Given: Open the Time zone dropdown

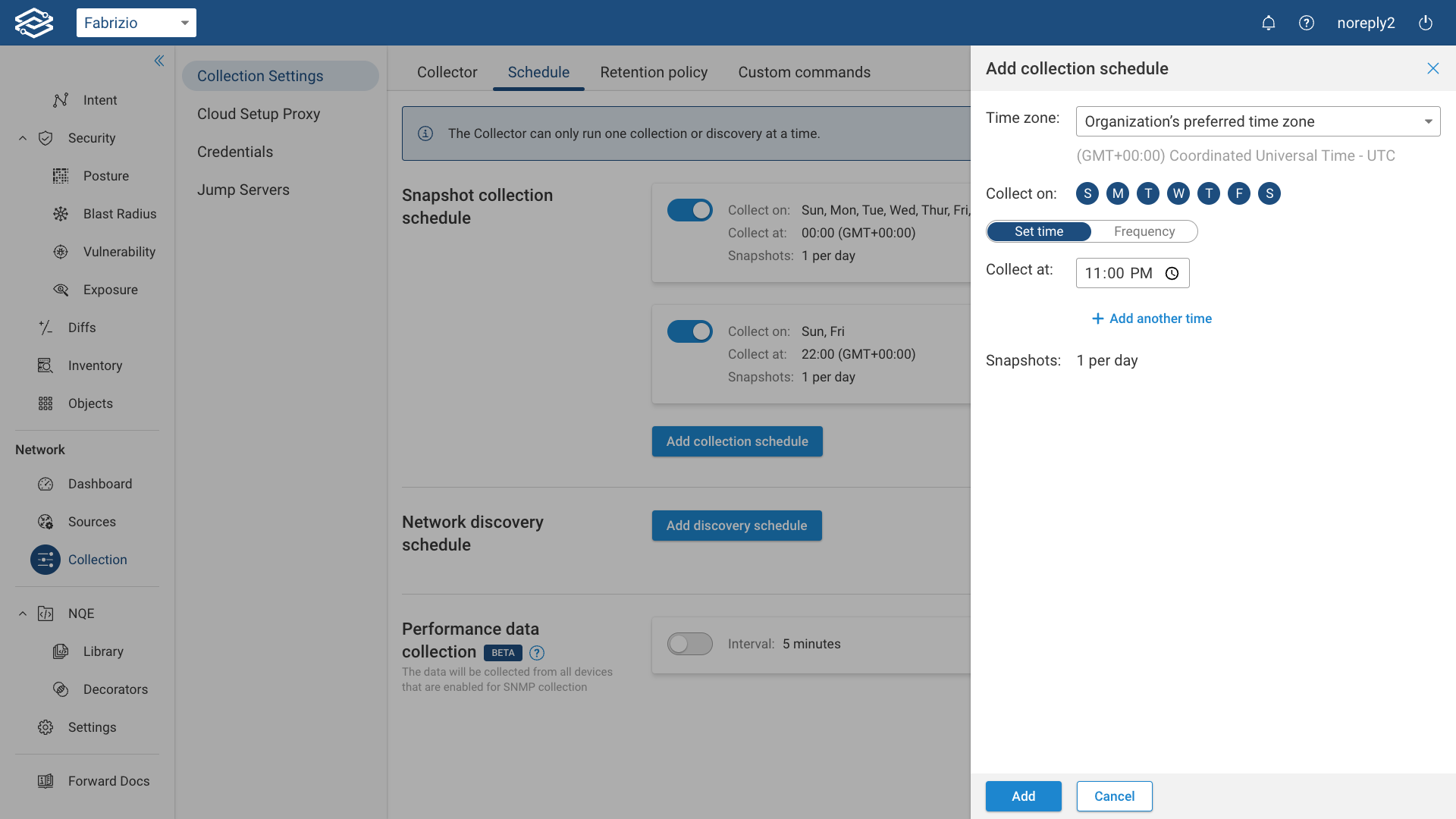Looking at the screenshot, I should point(1257,121).
